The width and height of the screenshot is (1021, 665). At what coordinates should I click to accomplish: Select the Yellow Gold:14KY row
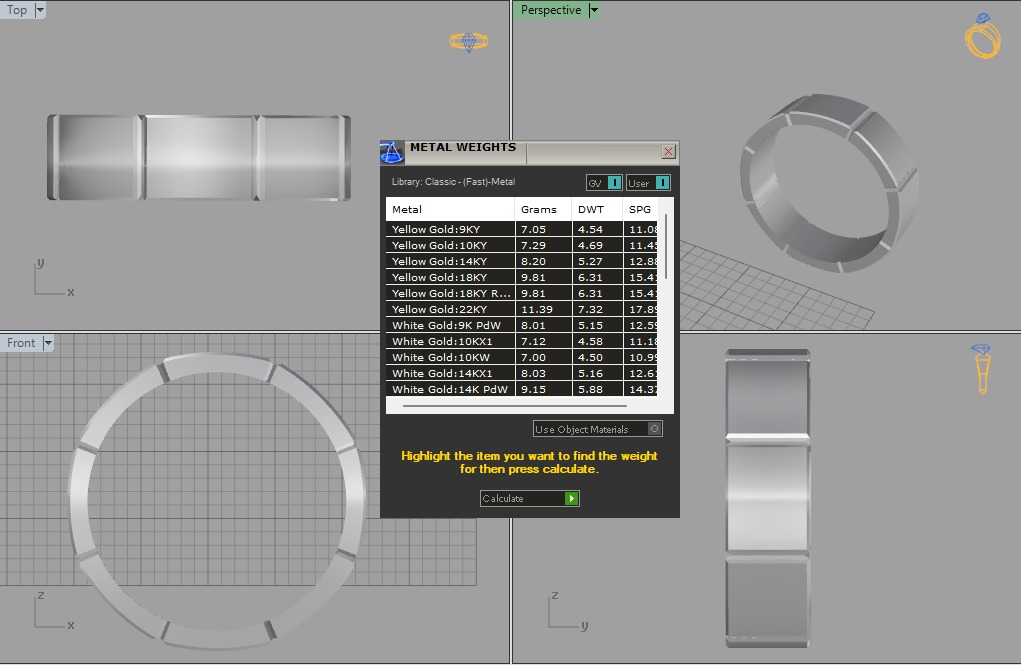tap(522, 261)
